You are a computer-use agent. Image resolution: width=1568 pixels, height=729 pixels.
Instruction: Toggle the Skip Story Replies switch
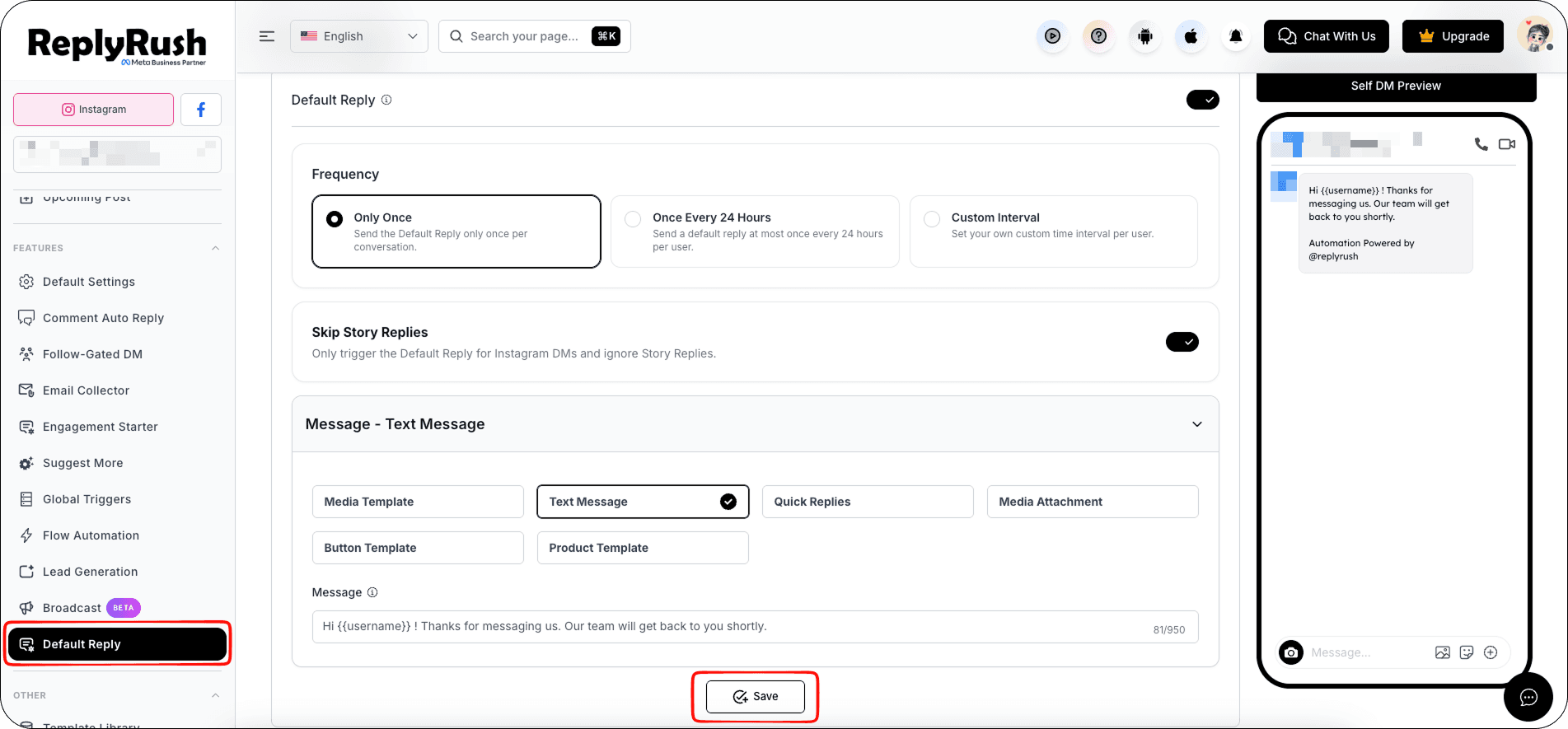click(1182, 342)
